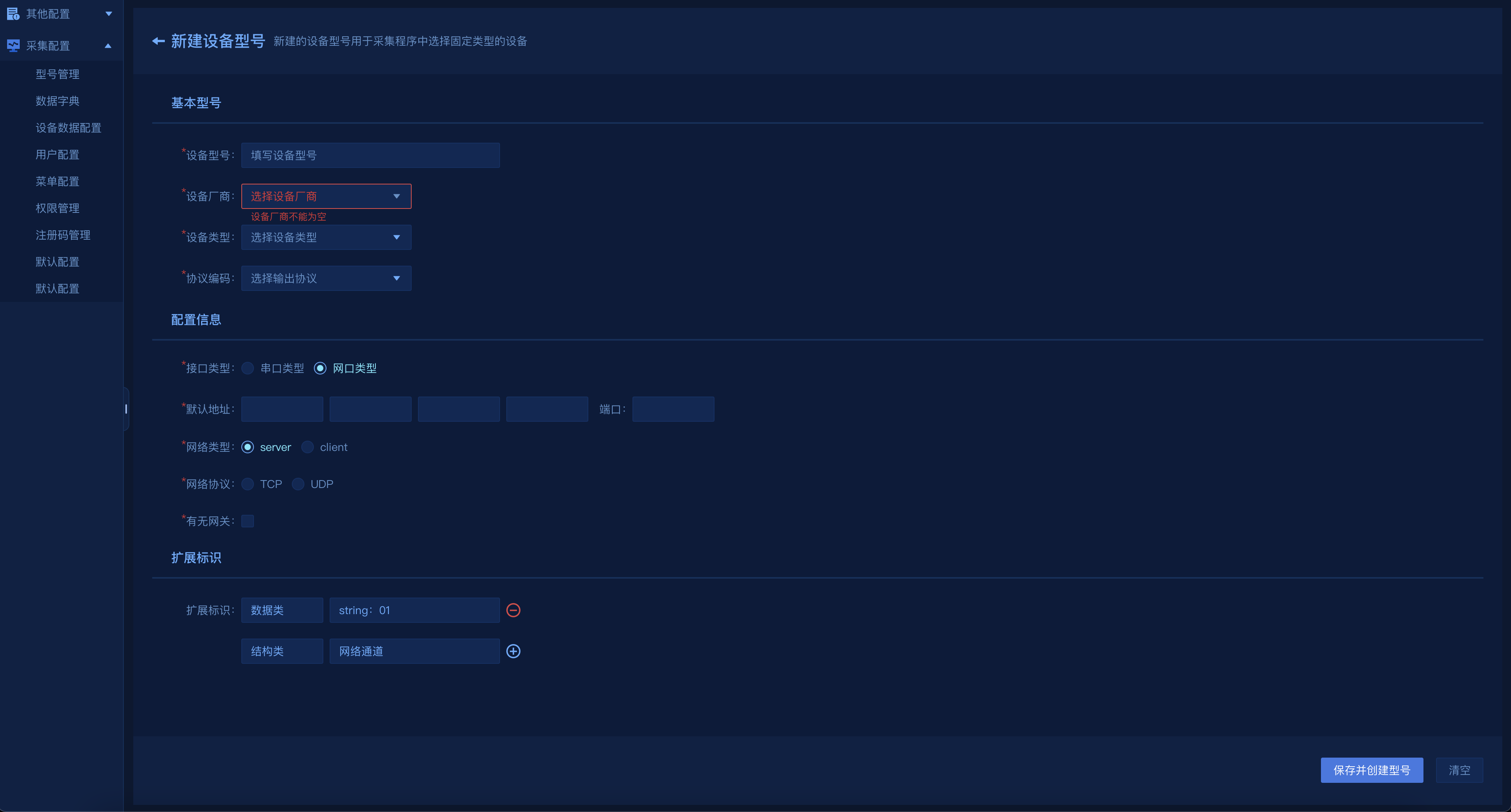Viewport: 1511px width, 812px height.
Task: Click the back arrow beside 新建设备型号
Action: (x=158, y=41)
